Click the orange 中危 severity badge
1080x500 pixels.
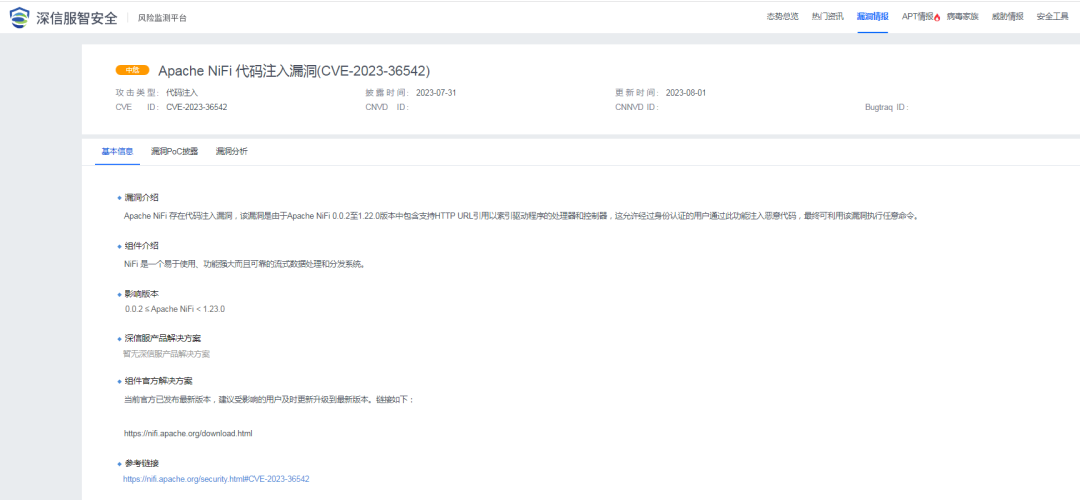(x=132, y=70)
